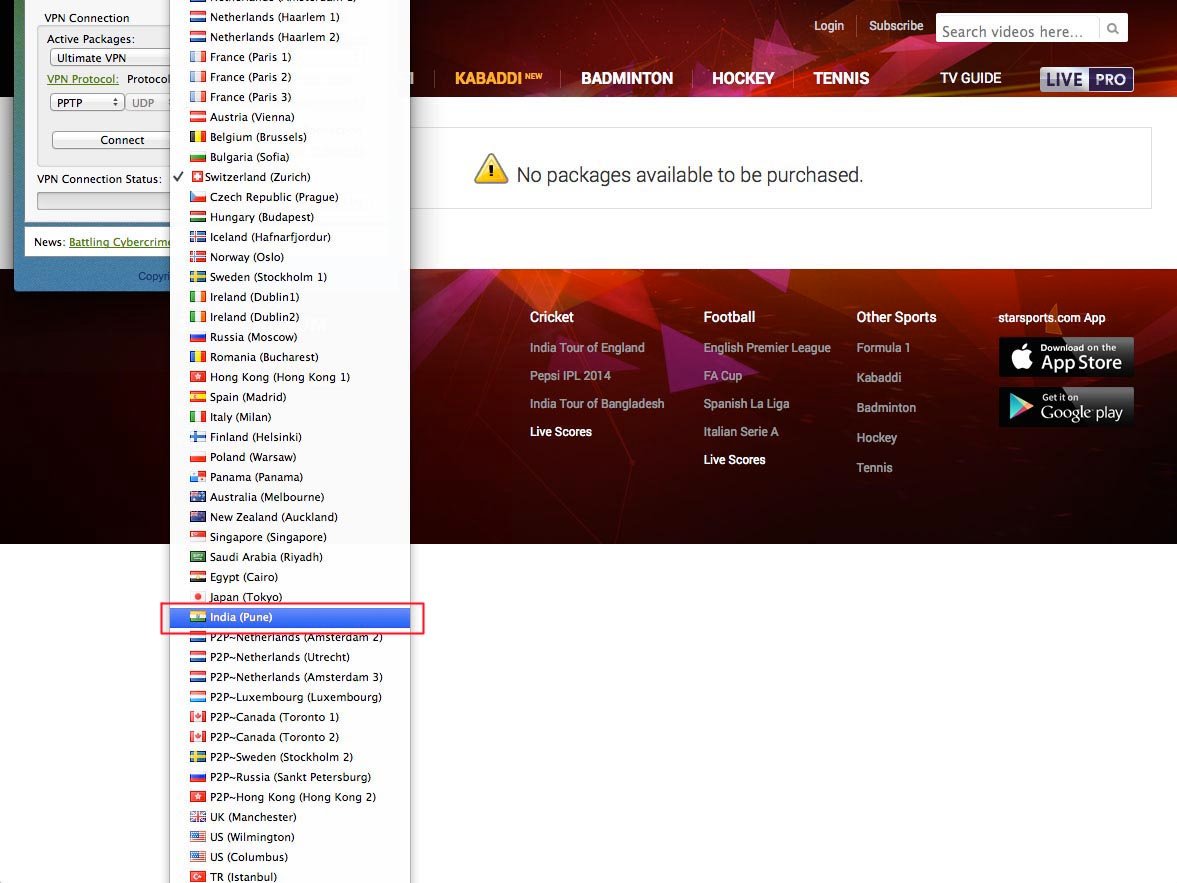Pick P2P~Luxembourg (Luxembourg) server

pos(290,697)
